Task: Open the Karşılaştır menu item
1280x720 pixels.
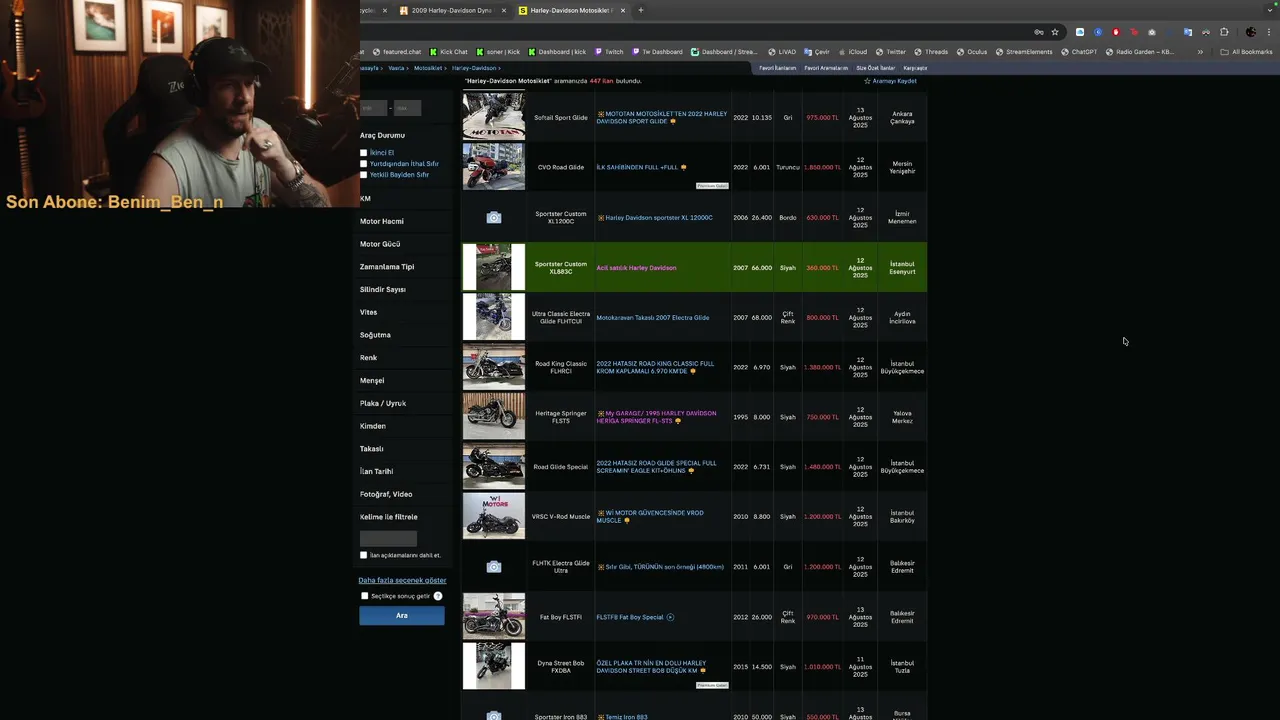Action: click(x=915, y=68)
